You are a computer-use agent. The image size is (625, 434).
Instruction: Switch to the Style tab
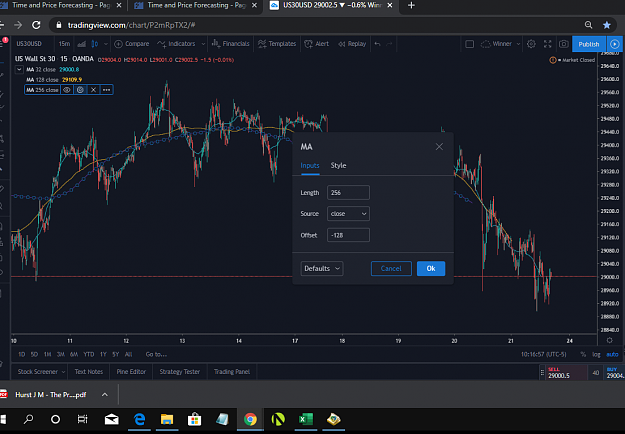pos(338,165)
